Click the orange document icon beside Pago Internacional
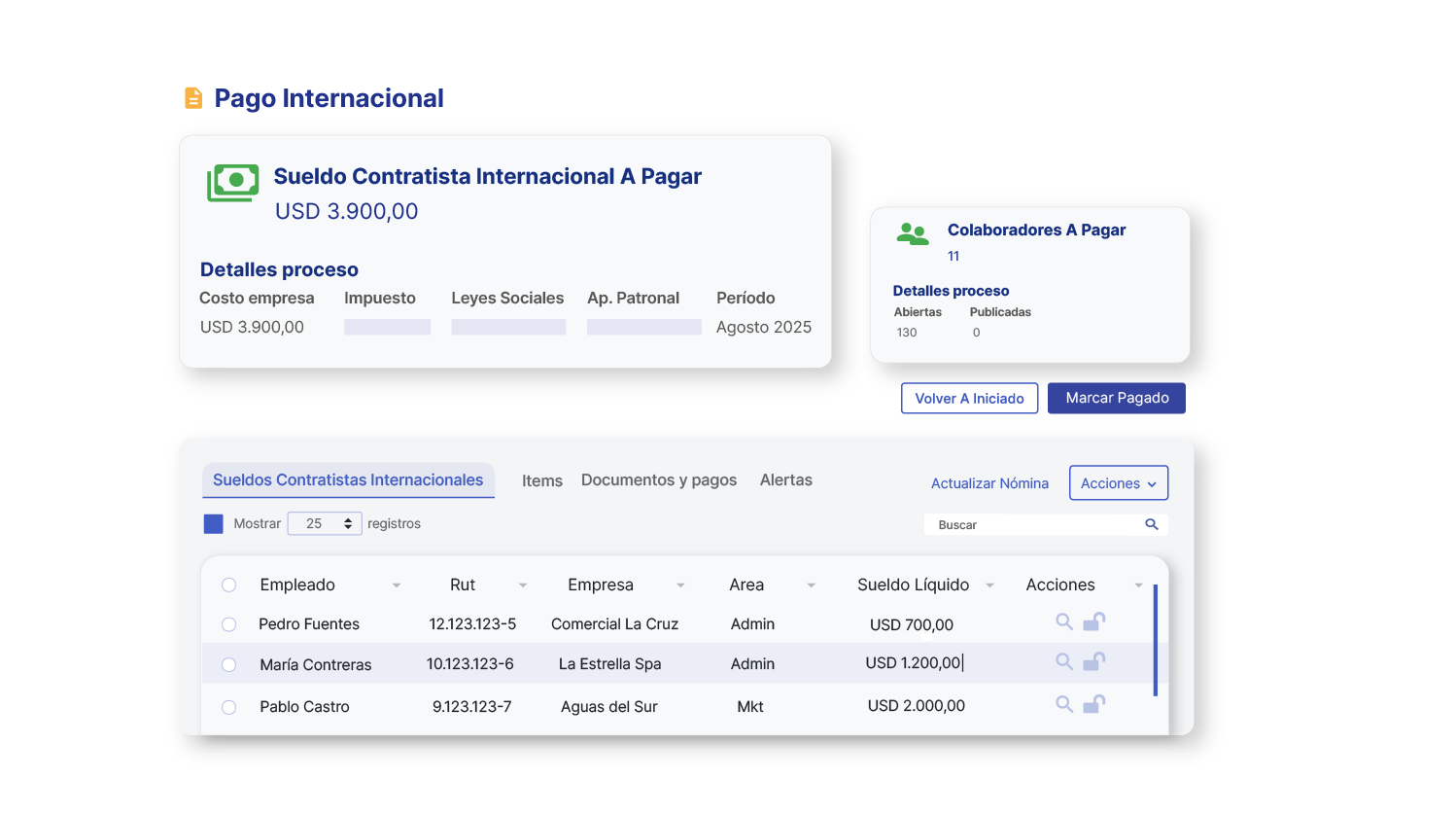This screenshot has width=1456, height=815. [193, 98]
